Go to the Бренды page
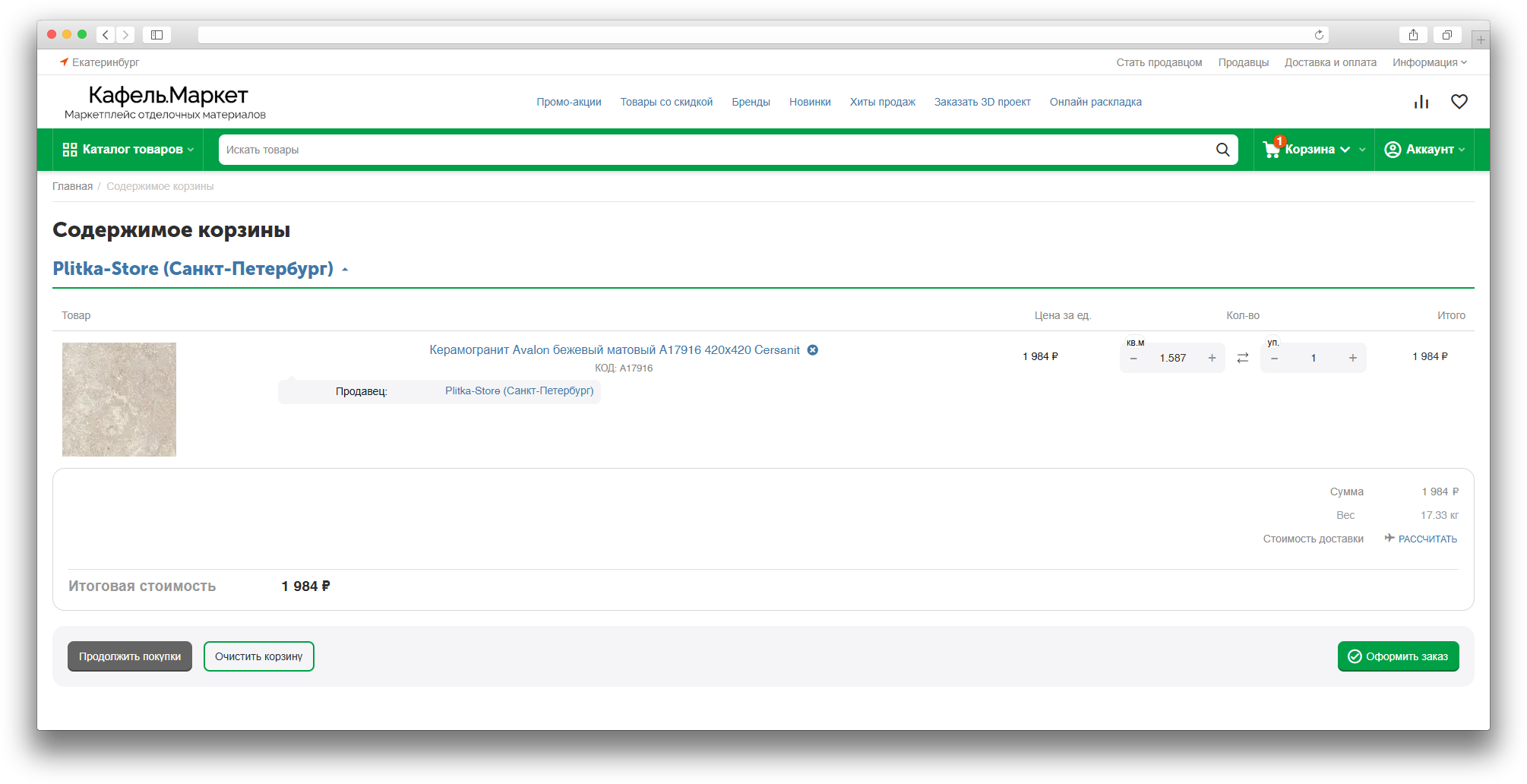Viewport: 1527px width, 784px height. click(x=751, y=102)
